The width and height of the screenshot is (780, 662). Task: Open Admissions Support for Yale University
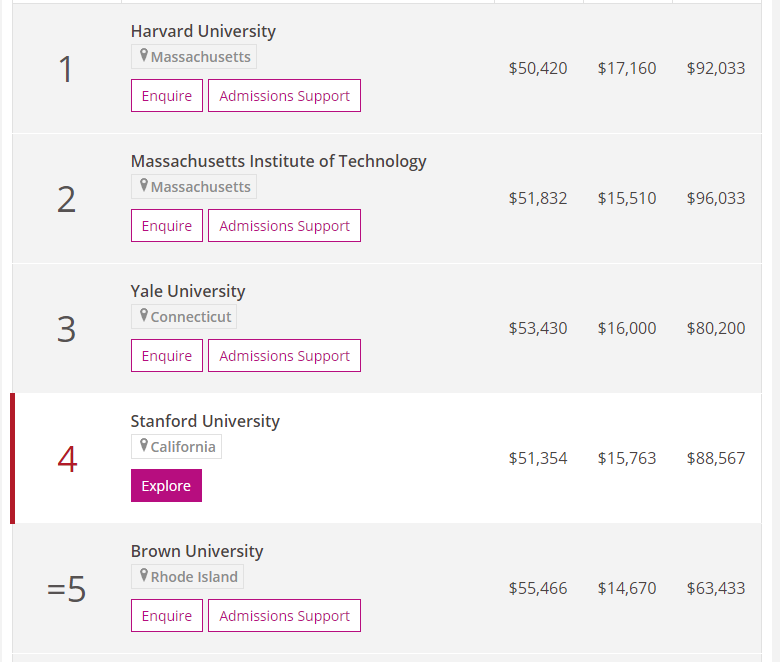click(284, 356)
